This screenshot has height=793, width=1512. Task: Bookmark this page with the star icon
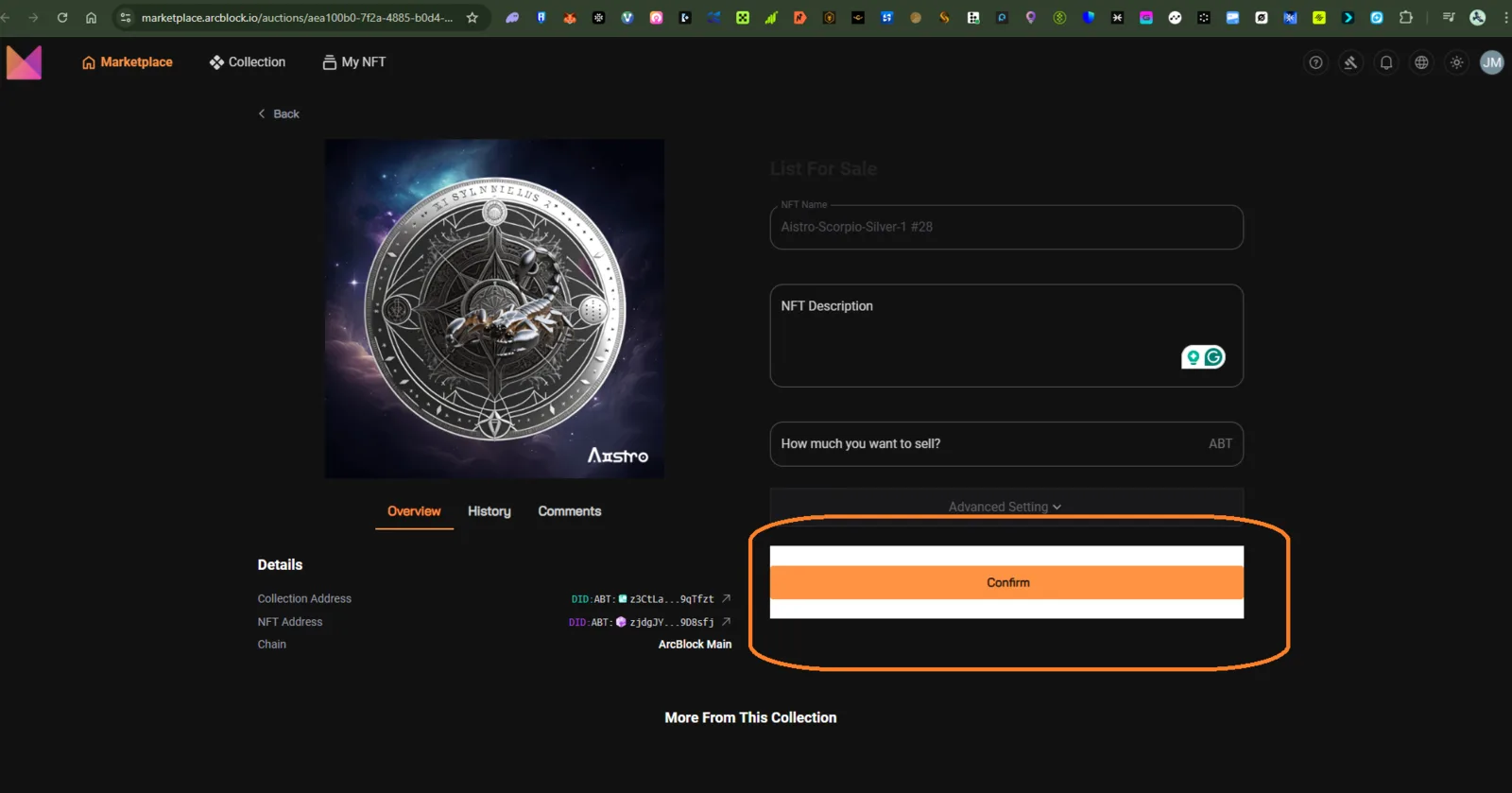tap(472, 17)
